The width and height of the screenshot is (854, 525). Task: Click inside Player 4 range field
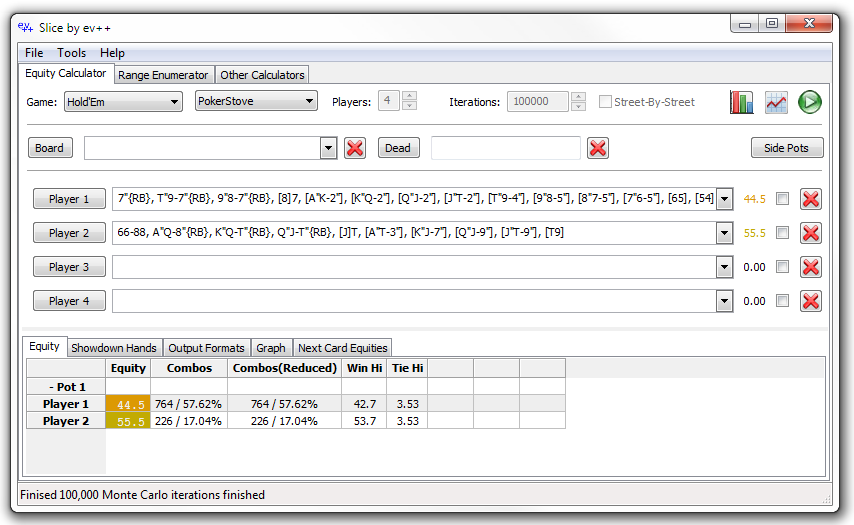pyautogui.click(x=414, y=301)
